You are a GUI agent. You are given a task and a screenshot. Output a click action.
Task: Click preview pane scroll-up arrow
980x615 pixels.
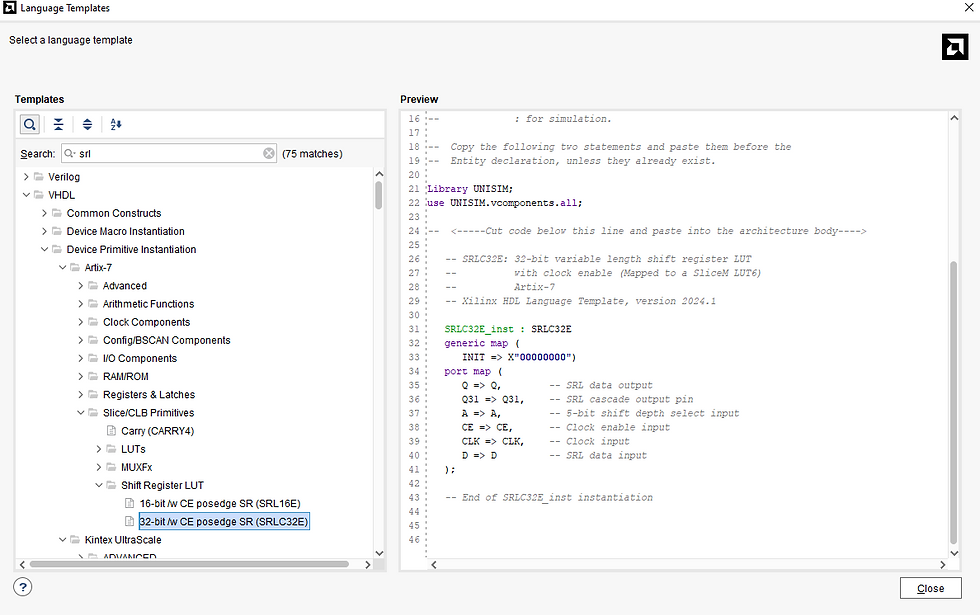954,118
